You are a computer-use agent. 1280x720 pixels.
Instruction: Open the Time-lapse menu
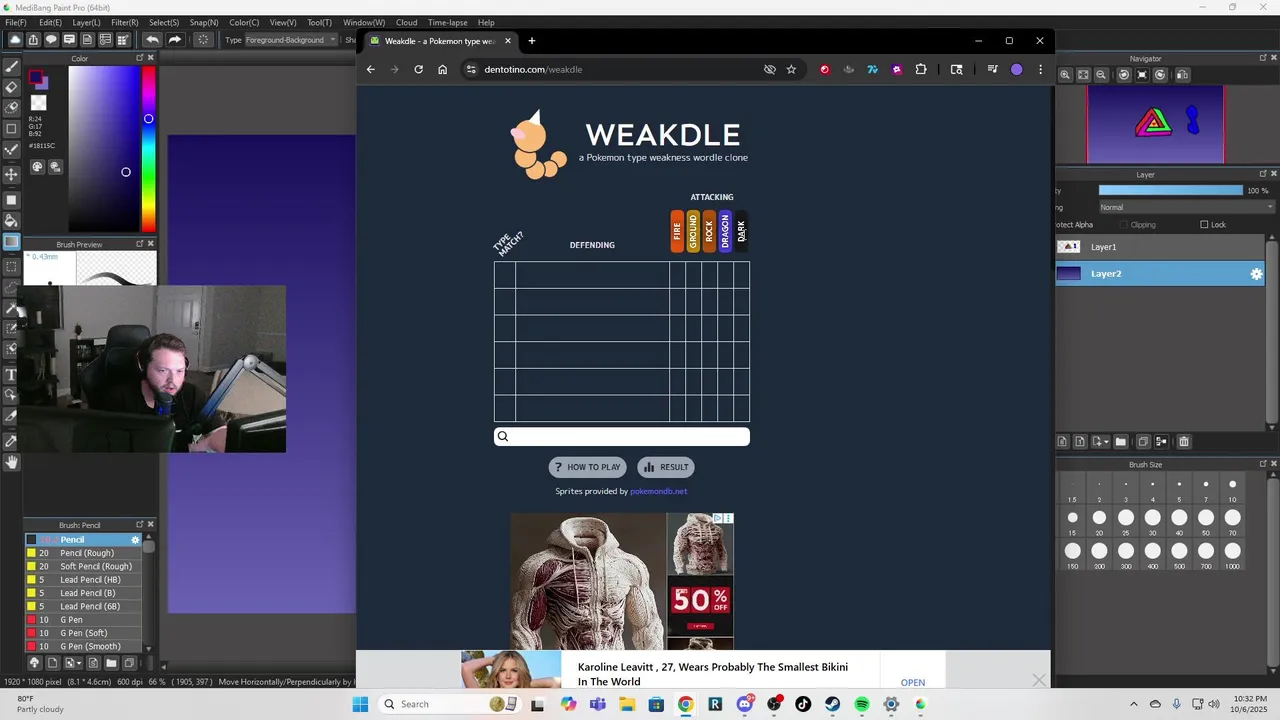tap(447, 22)
